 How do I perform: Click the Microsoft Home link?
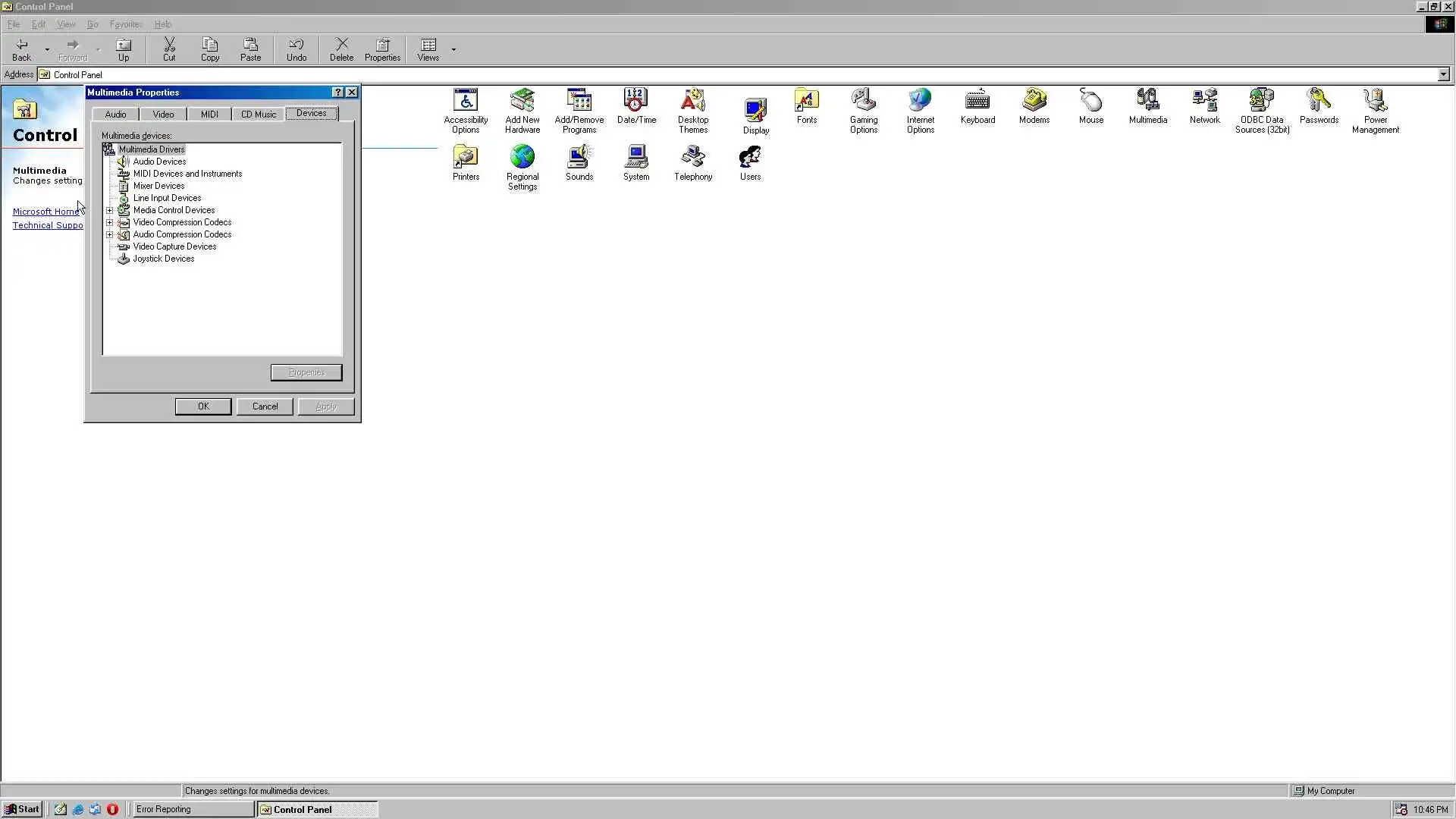45,212
